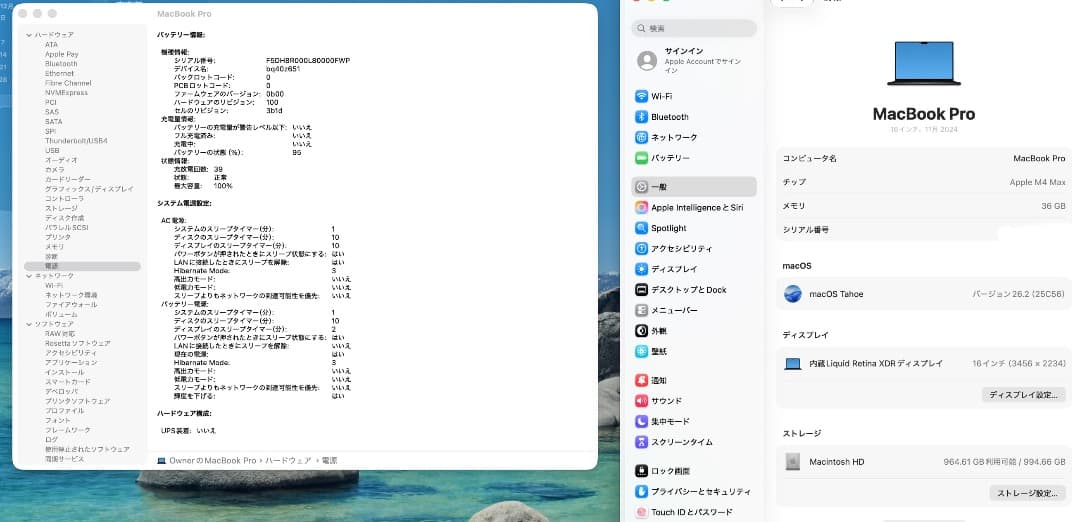Image resolution: width=1080 pixels, height=522 pixels.
Task: Open バッテリー settings in System Settings sidebar
Action: pyautogui.click(x=694, y=158)
